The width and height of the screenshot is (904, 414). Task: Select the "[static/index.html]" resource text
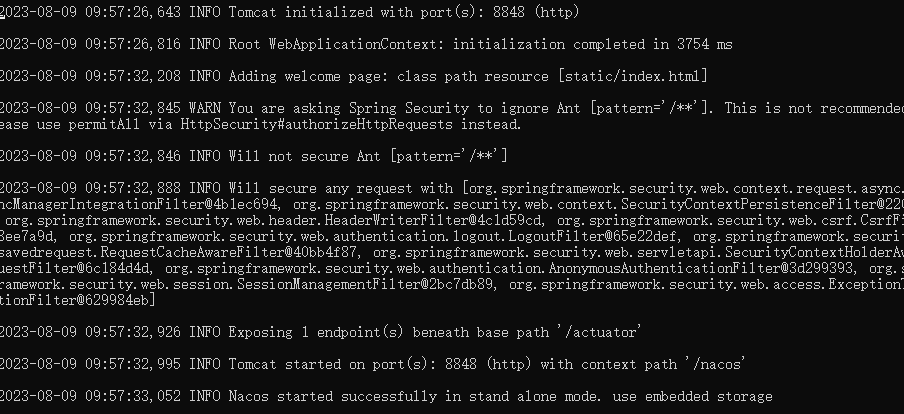tap(632, 76)
